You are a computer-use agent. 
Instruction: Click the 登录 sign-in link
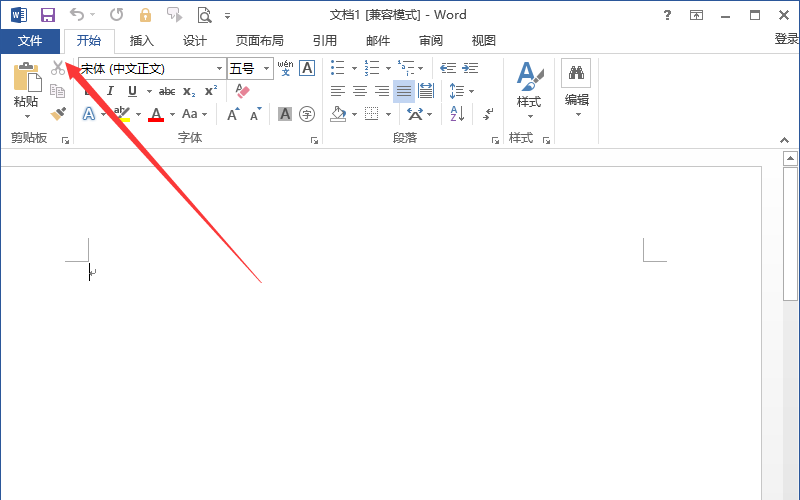pos(787,39)
